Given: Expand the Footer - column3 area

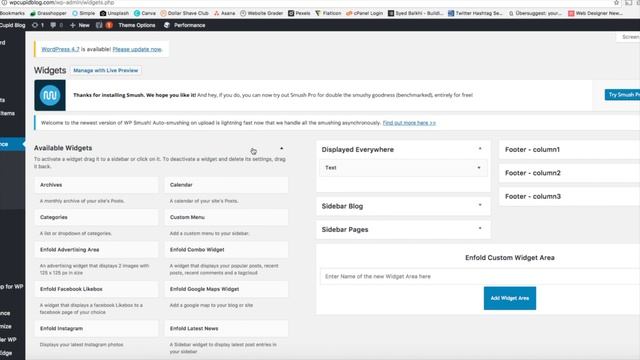Looking at the screenshot, I should (x=569, y=196).
